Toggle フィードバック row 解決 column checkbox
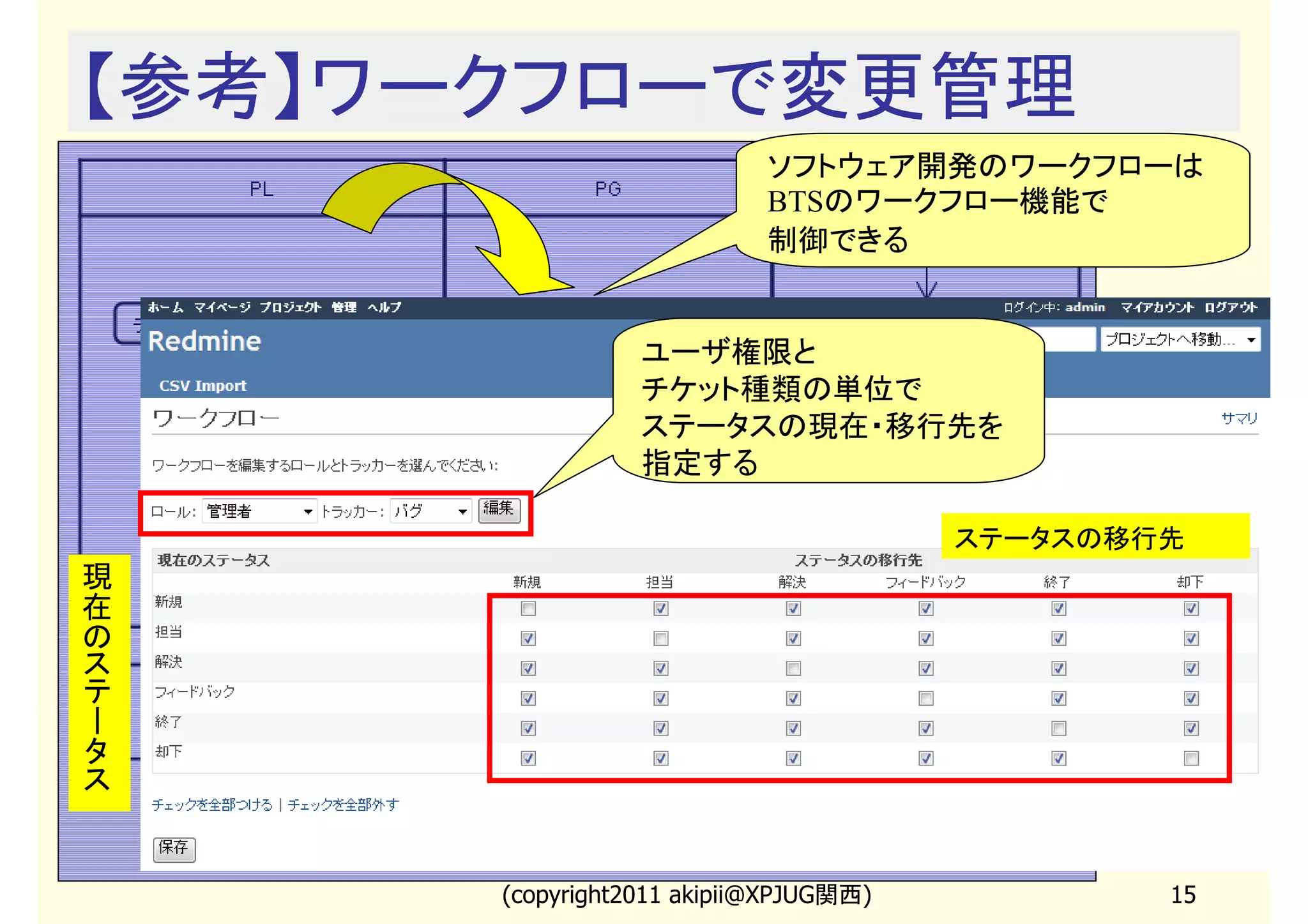1308x924 pixels. [x=793, y=699]
